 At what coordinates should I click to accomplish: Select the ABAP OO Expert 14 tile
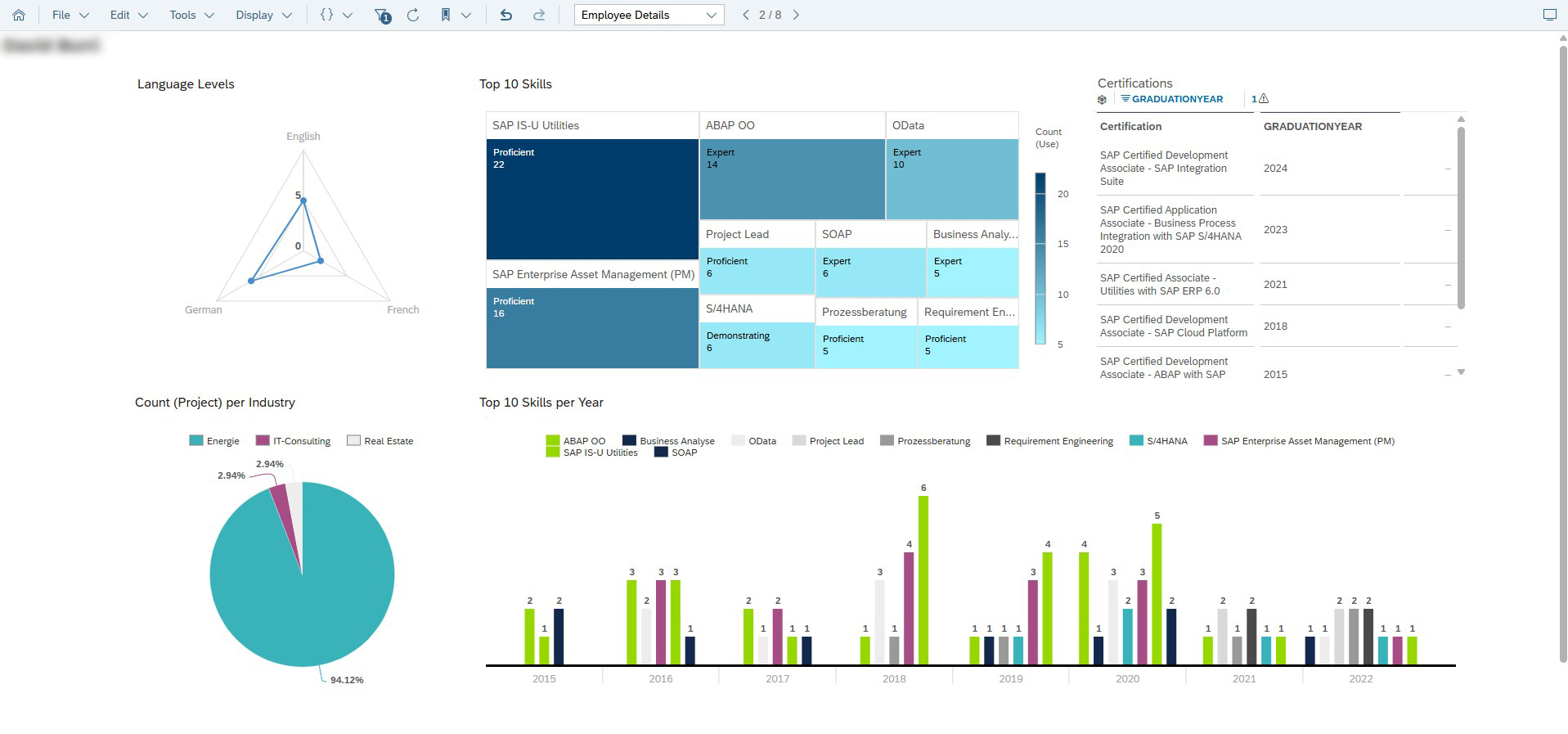[792, 178]
